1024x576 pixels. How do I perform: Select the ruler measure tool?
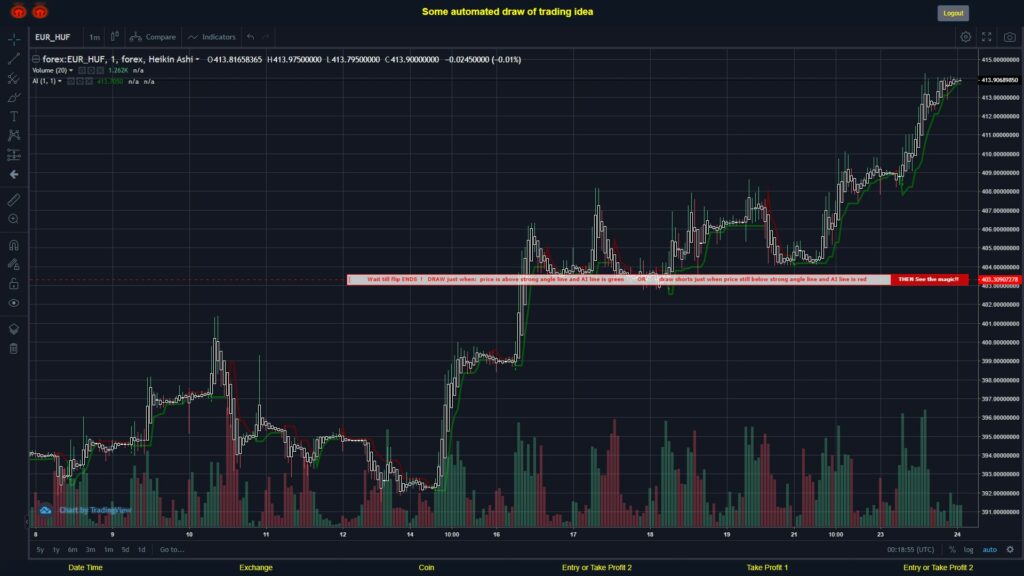14,200
